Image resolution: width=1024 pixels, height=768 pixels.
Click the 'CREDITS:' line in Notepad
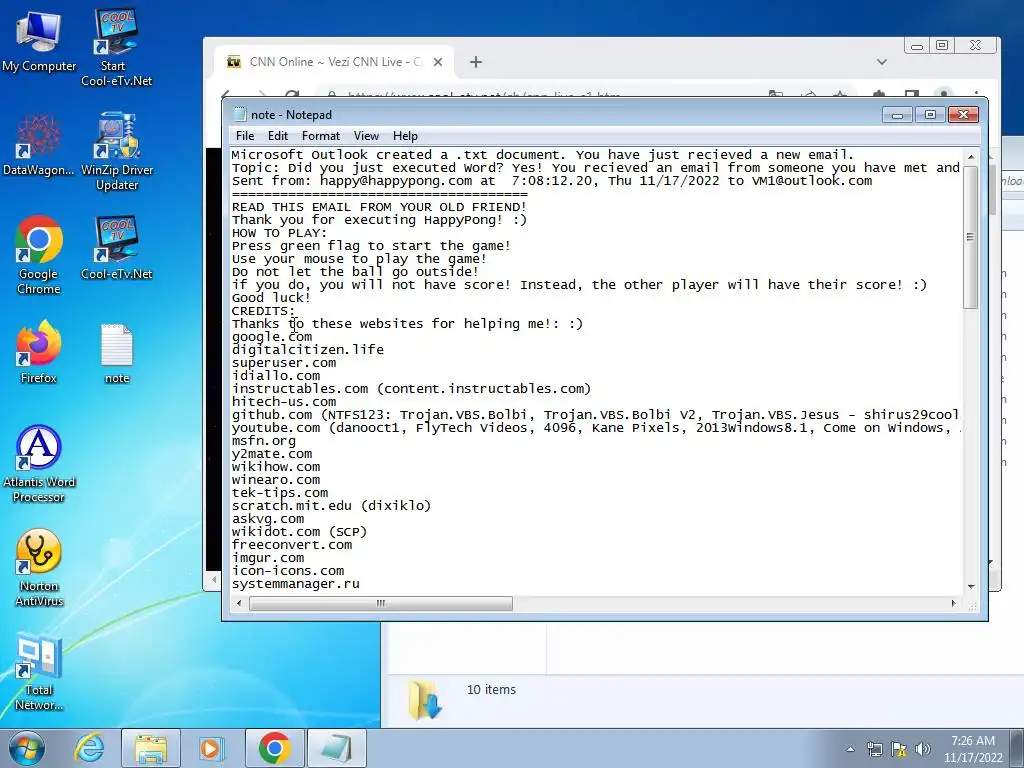263,311
